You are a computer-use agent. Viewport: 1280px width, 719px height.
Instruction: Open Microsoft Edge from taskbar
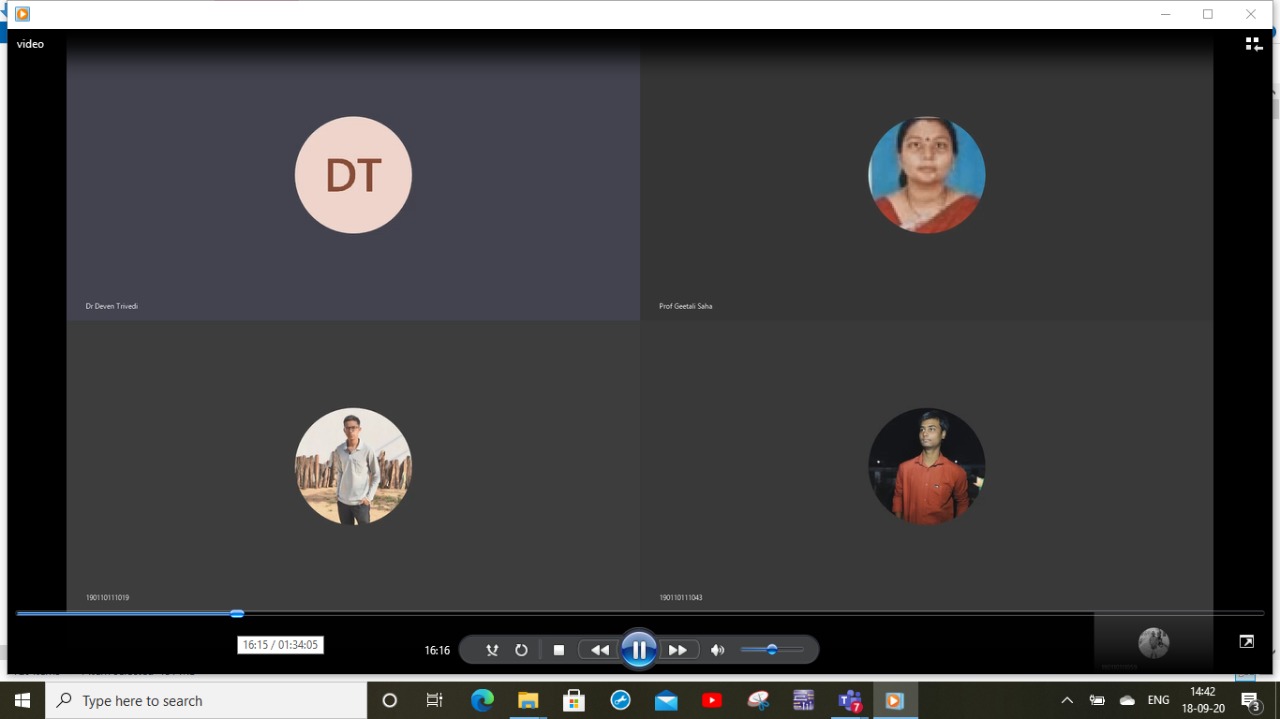(x=482, y=701)
